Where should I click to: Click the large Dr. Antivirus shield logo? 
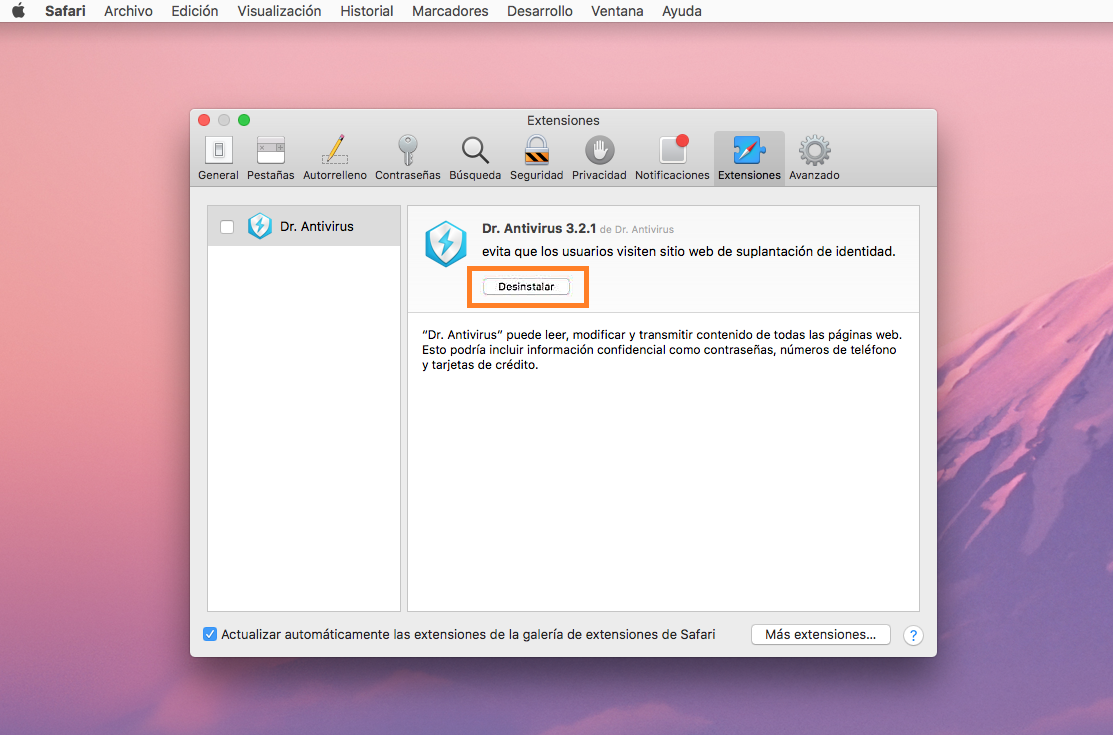click(x=446, y=244)
